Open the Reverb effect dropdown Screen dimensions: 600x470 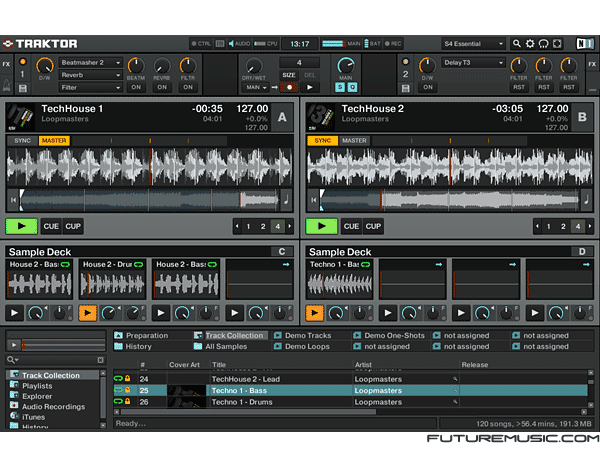pos(91,75)
